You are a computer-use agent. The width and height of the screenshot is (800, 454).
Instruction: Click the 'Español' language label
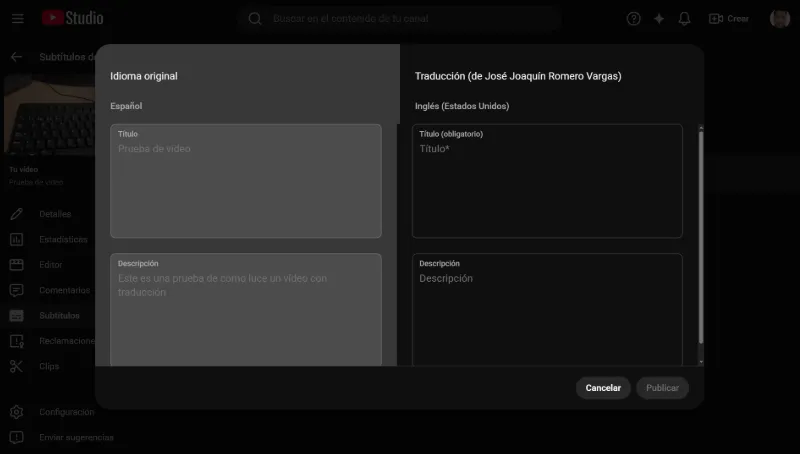pyautogui.click(x=126, y=106)
